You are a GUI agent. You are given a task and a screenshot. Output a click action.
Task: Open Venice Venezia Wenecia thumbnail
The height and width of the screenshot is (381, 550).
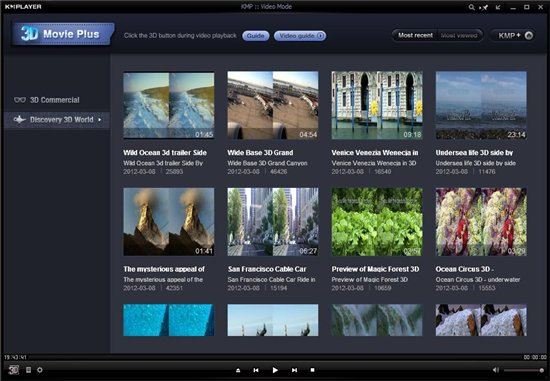(x=377, y=105)
